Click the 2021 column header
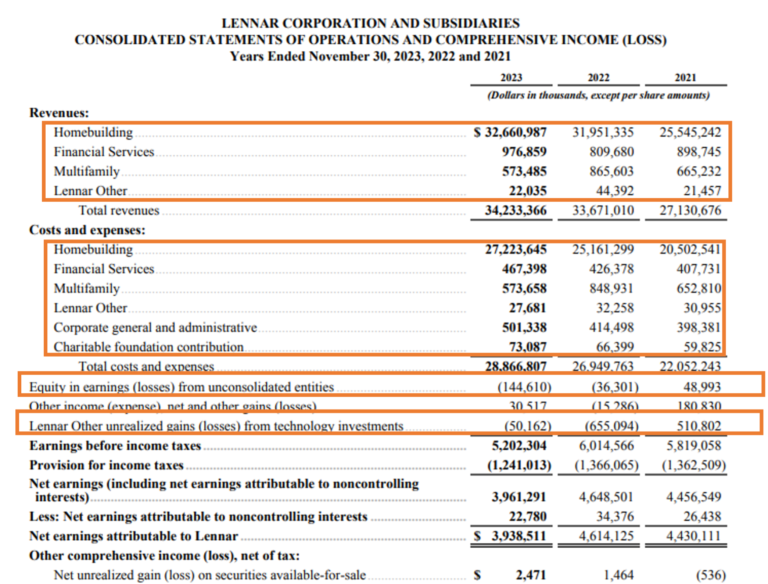 click(684, 77)
